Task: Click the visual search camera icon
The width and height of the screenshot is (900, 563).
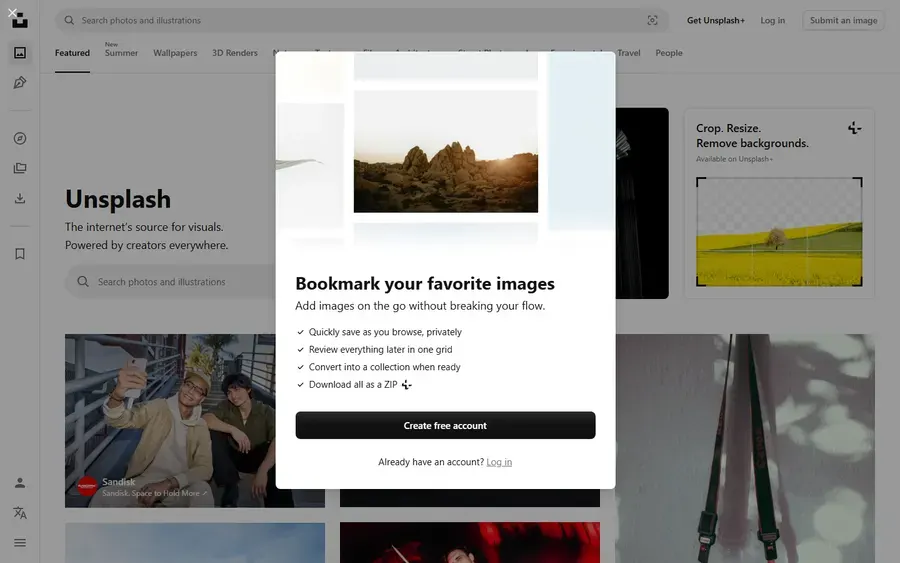Action: (653, 20)
